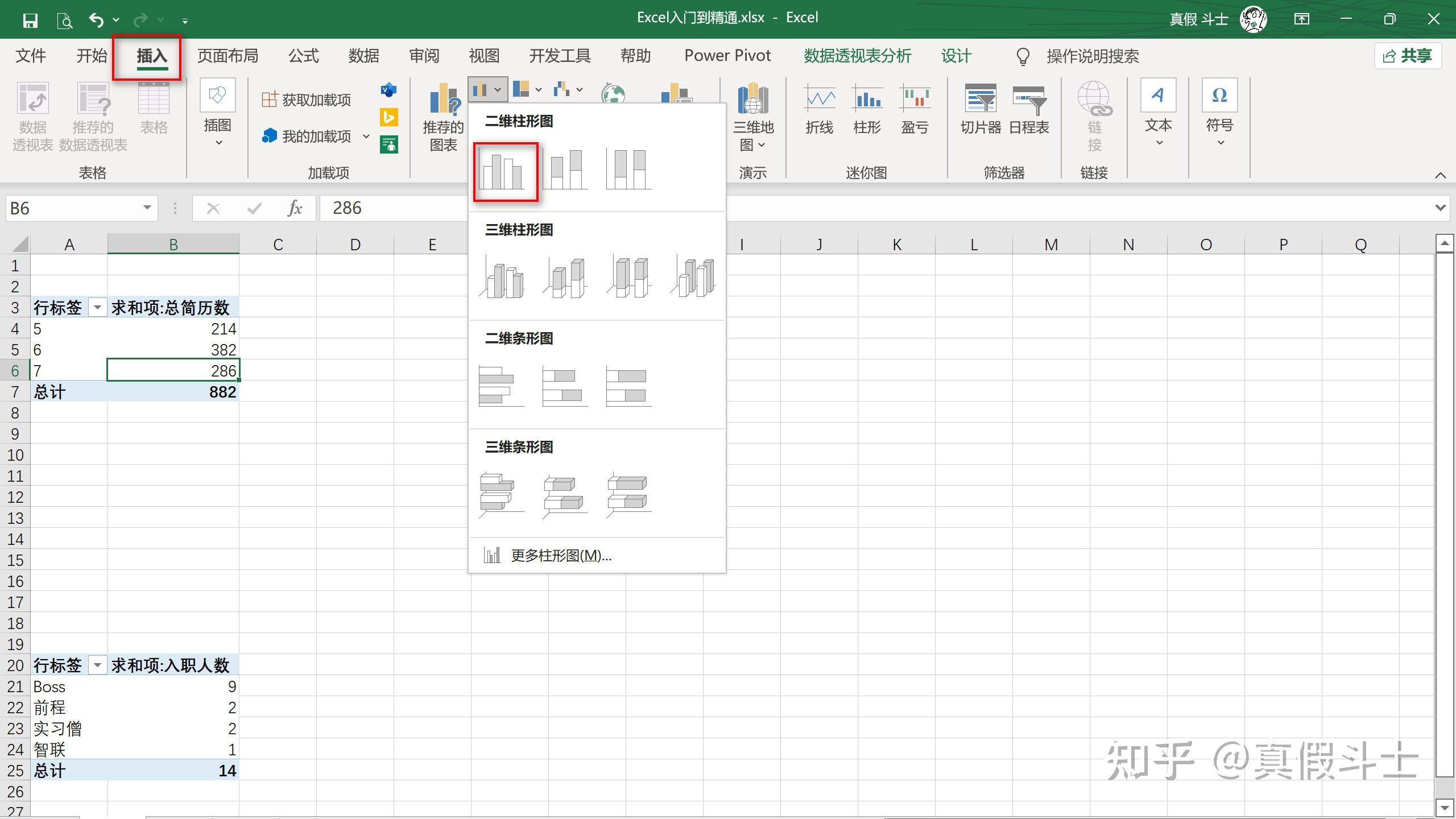Image resolution: width=1456 pixels, height=819 pixels.
Task: Expand the Name Box dropdown arrow
Action: pyautogui.click(x=147, y=208)
